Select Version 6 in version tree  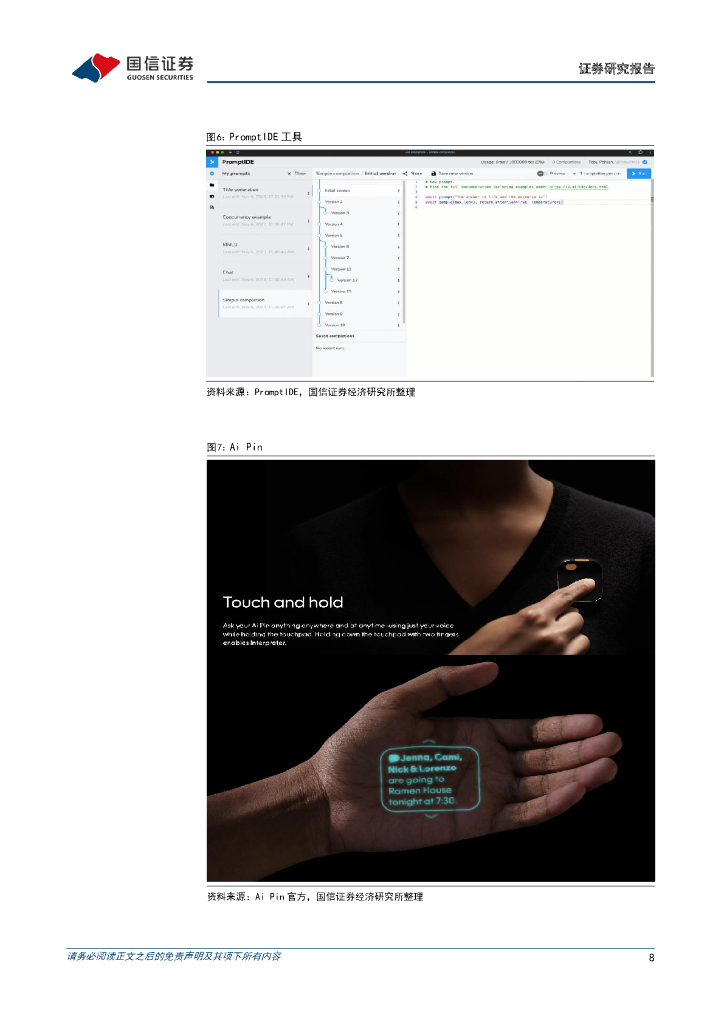click(x=339, y=246)
